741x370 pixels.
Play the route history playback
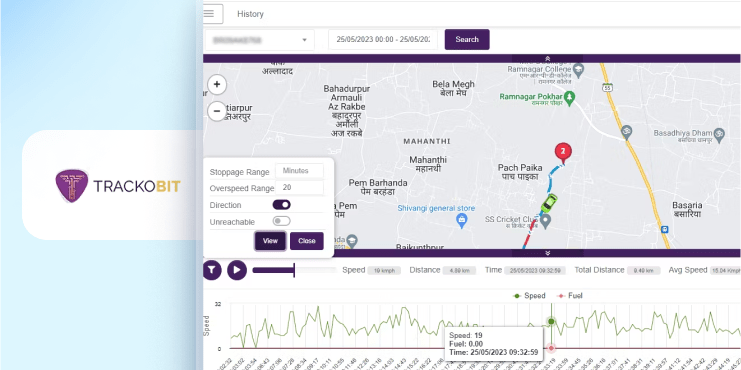coord(237,270)
